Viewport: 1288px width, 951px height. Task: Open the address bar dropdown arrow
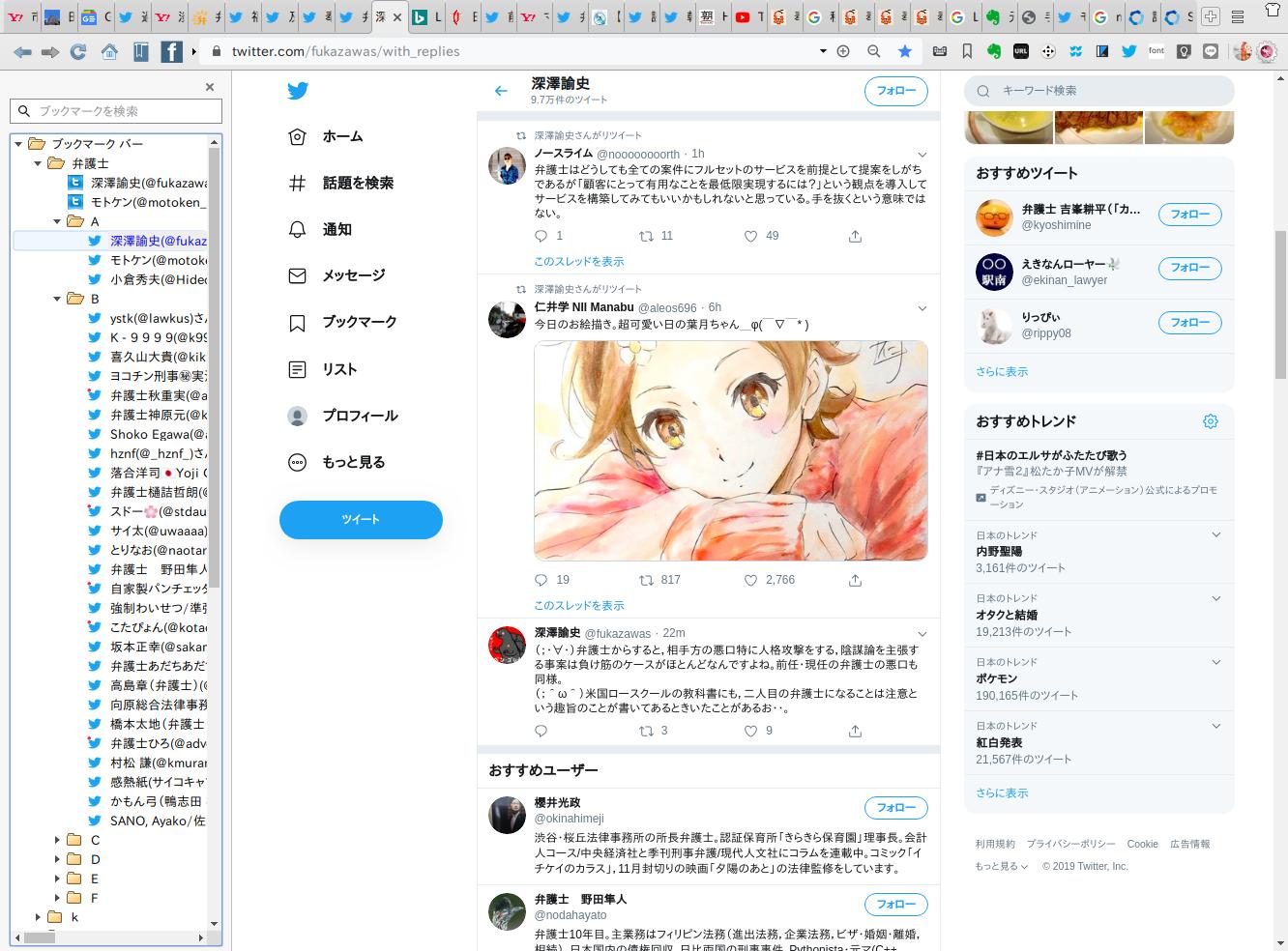(x=823, y=51)
